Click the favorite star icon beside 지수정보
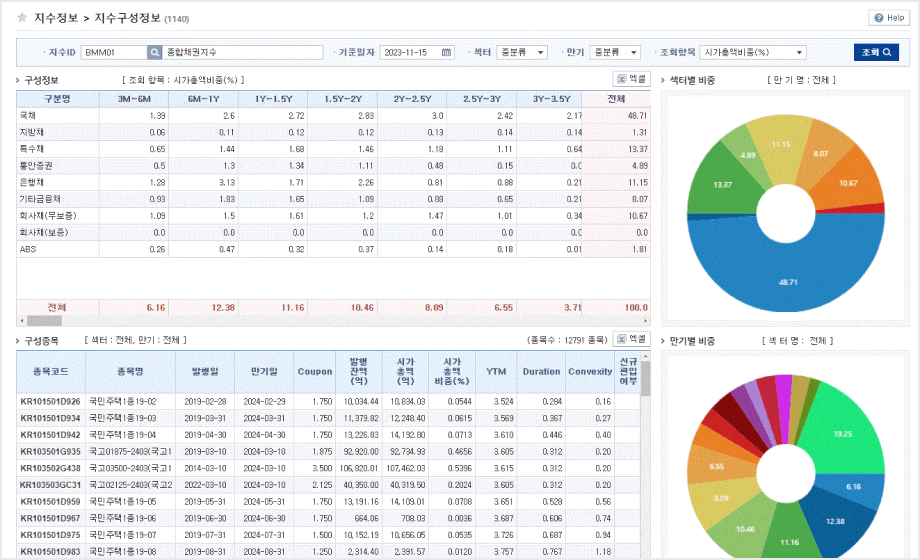Image resolution: width=920 pixels, height=560 pixels. pos(22,18)
